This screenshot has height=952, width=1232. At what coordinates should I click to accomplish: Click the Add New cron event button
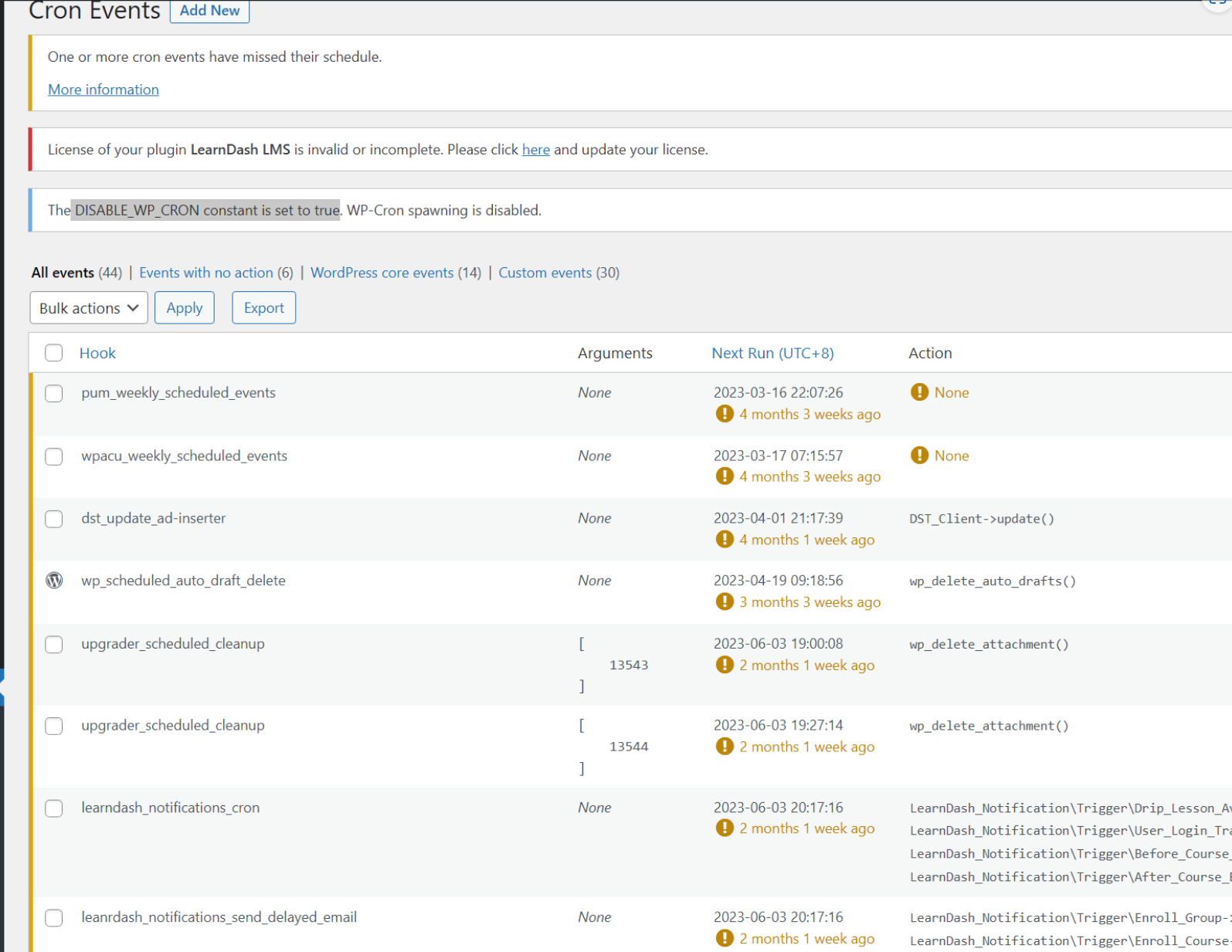point(209,11)
